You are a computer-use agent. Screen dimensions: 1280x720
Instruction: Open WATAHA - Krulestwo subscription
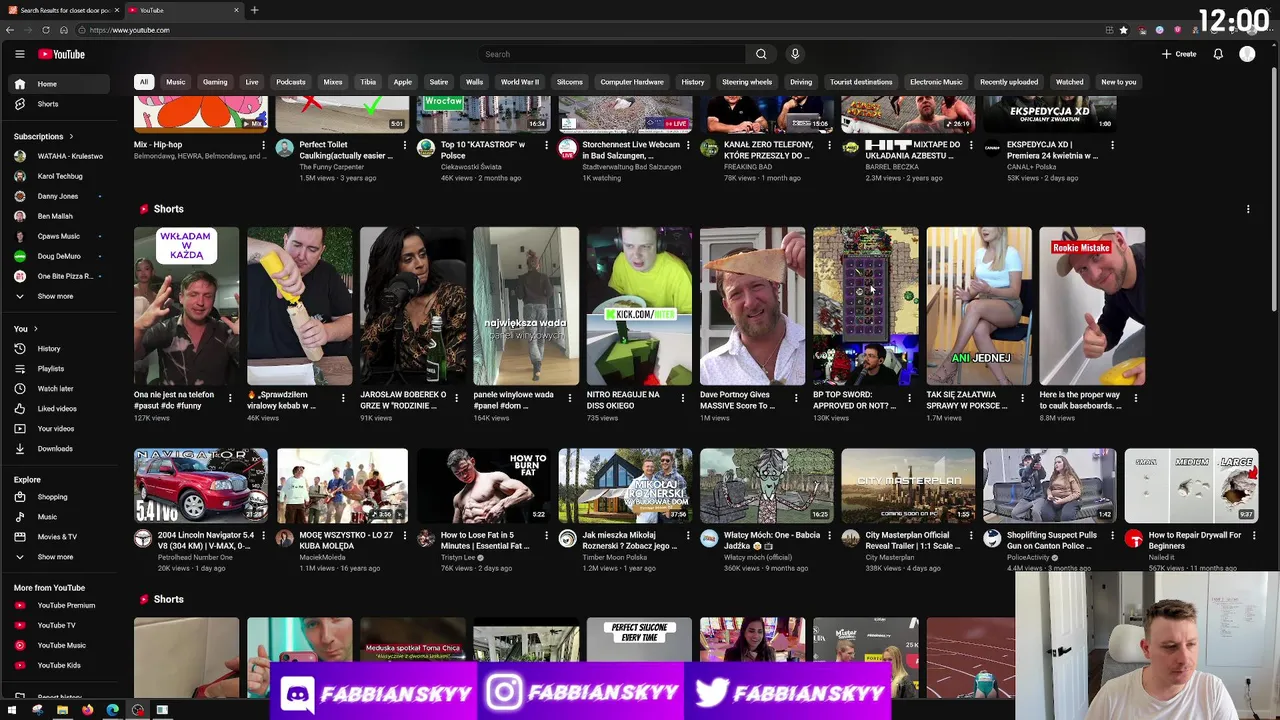click(60, 156)
